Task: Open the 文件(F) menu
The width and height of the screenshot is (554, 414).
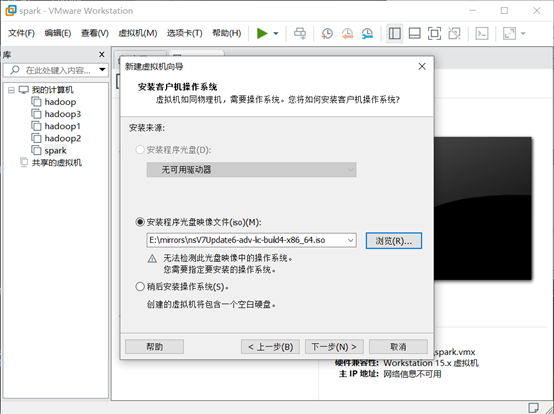Action: coord(21,33)
